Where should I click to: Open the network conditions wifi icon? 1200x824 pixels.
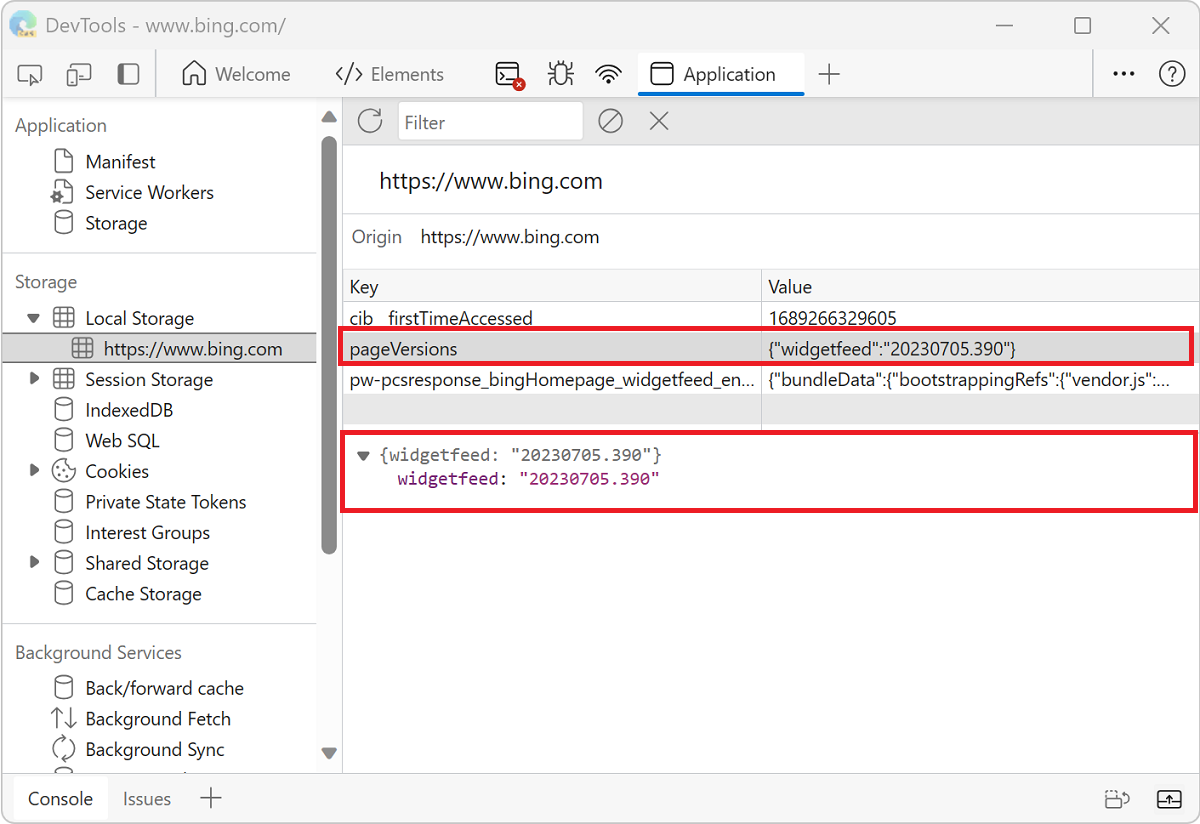608,73
